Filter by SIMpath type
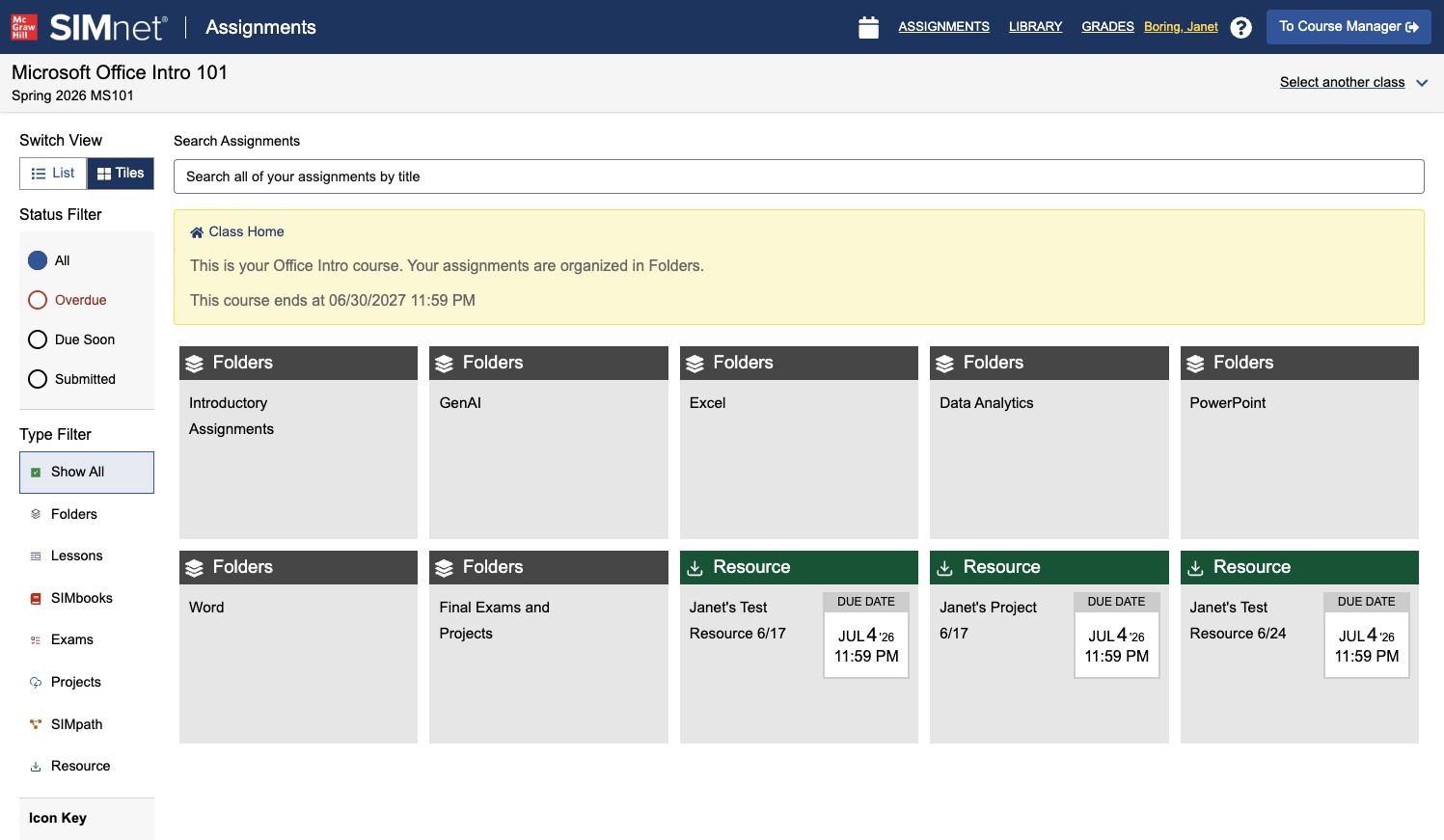The width and height of the screenshot is (1444, 840). [87, 724]
